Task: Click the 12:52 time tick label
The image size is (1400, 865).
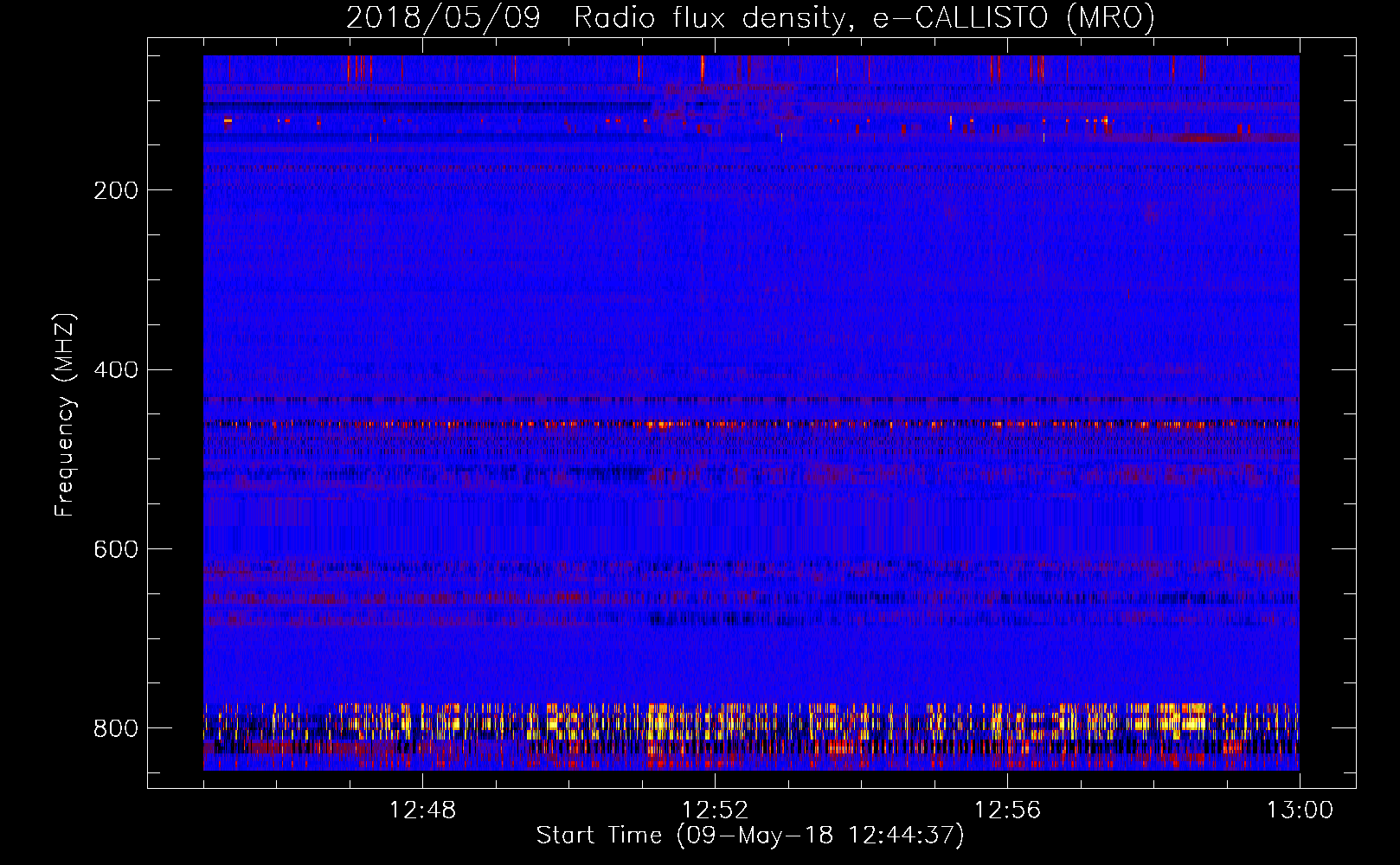Action: tap(715, 811)
